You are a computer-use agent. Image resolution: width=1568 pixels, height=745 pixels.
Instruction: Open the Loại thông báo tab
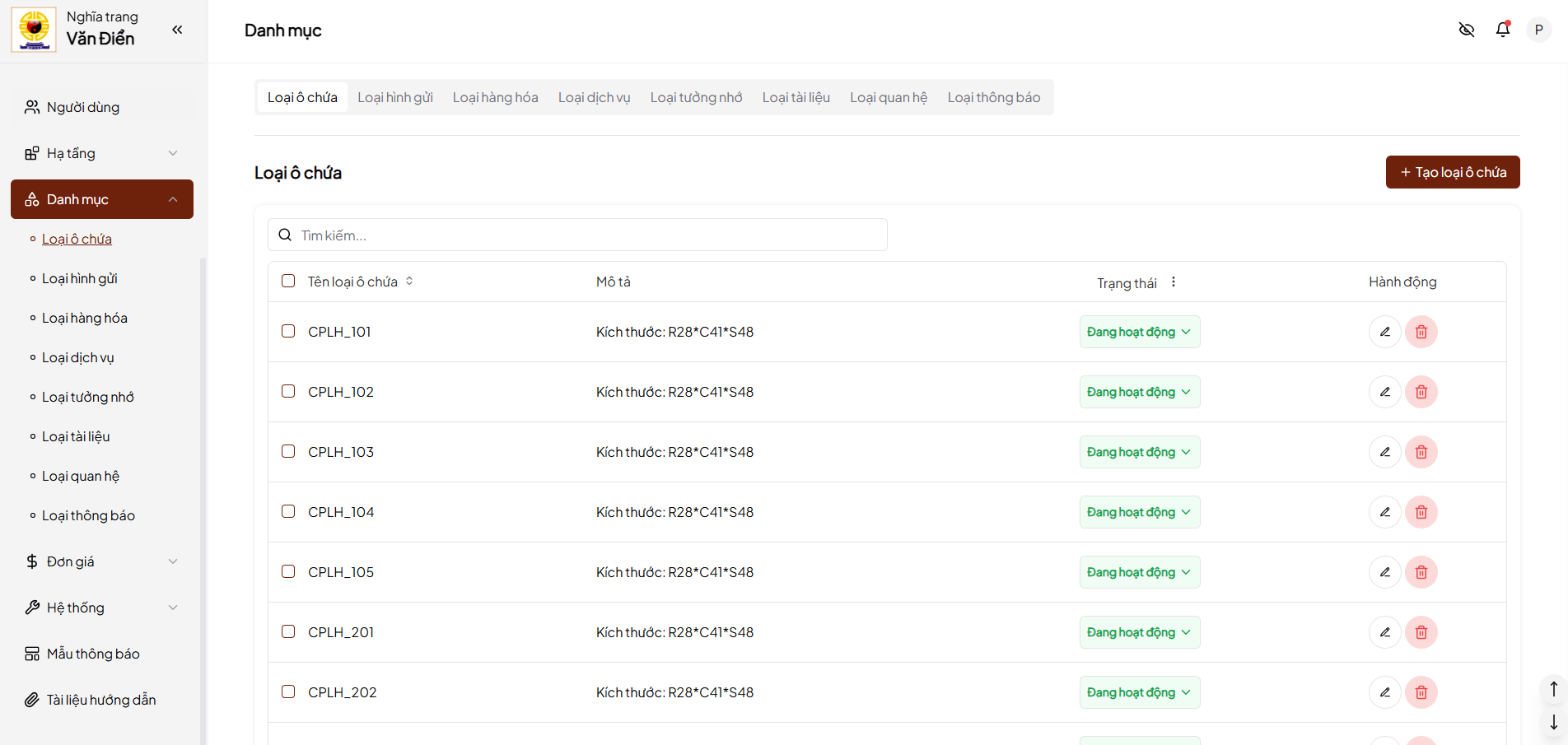tap(993, 97)
